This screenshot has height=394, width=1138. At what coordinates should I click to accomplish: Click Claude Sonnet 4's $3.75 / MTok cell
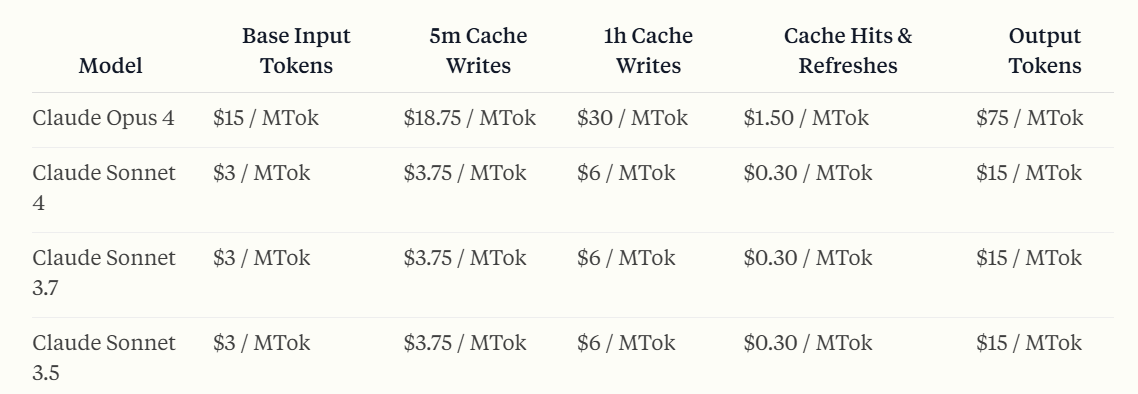tap(465, 173)
